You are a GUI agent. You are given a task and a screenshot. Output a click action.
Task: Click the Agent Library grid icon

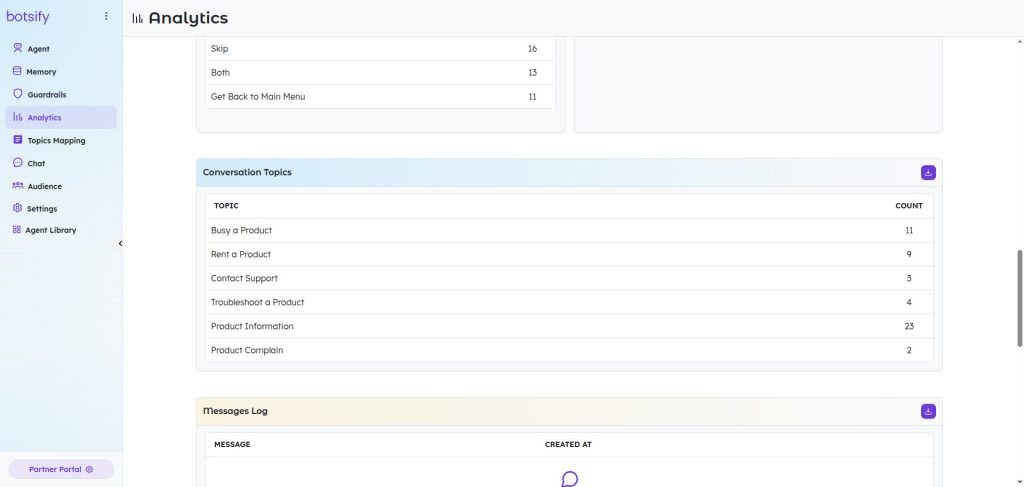17,230
